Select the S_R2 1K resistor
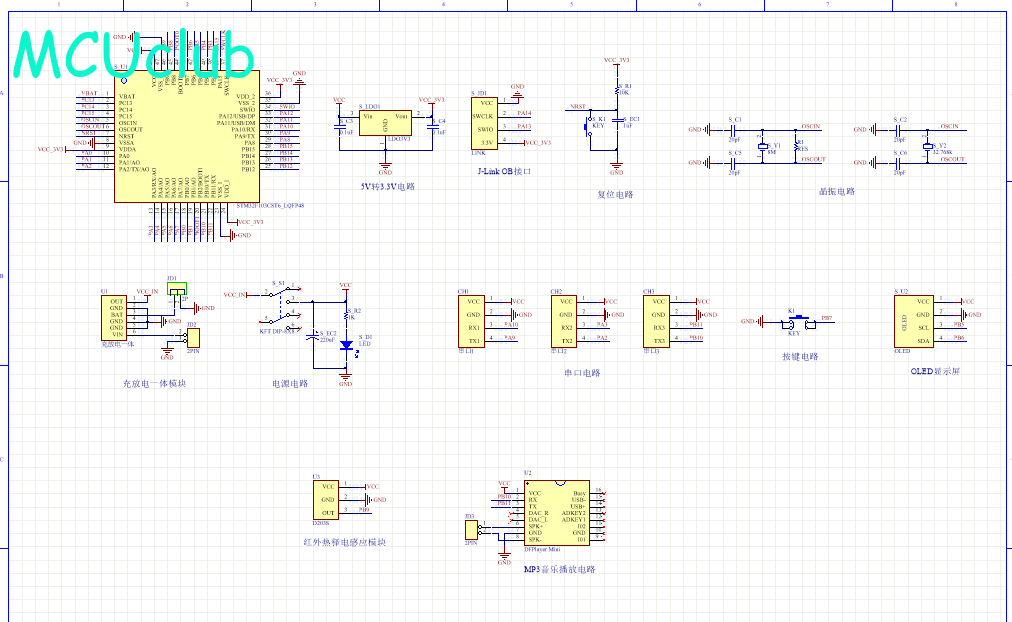Image resolution: width=1012 pixels, height=622 pixels. 346,314
